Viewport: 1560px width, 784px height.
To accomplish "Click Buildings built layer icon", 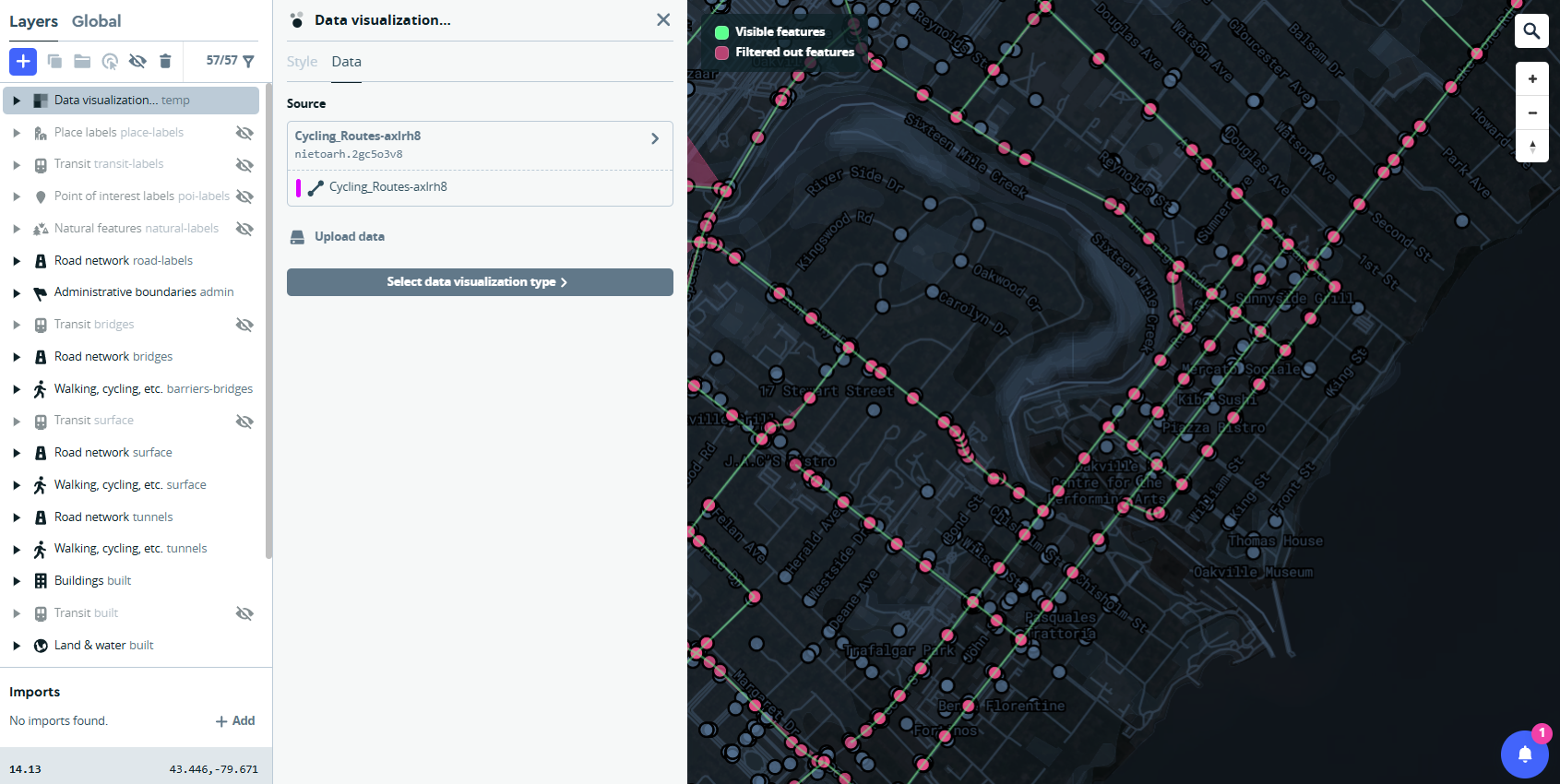I will 41,581.
